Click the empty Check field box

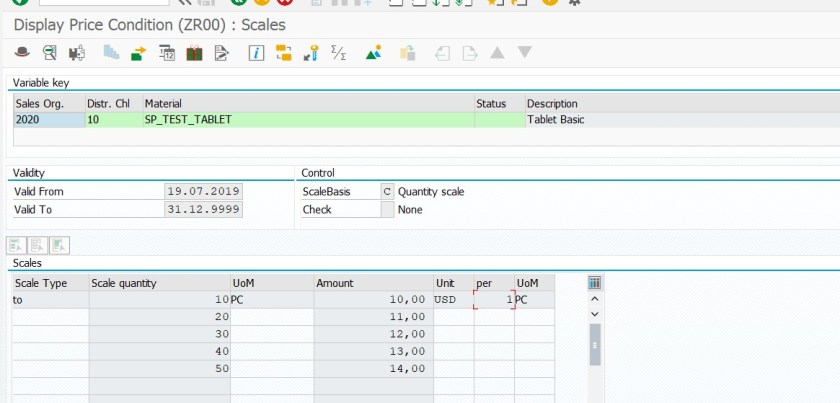pos(387,209)
